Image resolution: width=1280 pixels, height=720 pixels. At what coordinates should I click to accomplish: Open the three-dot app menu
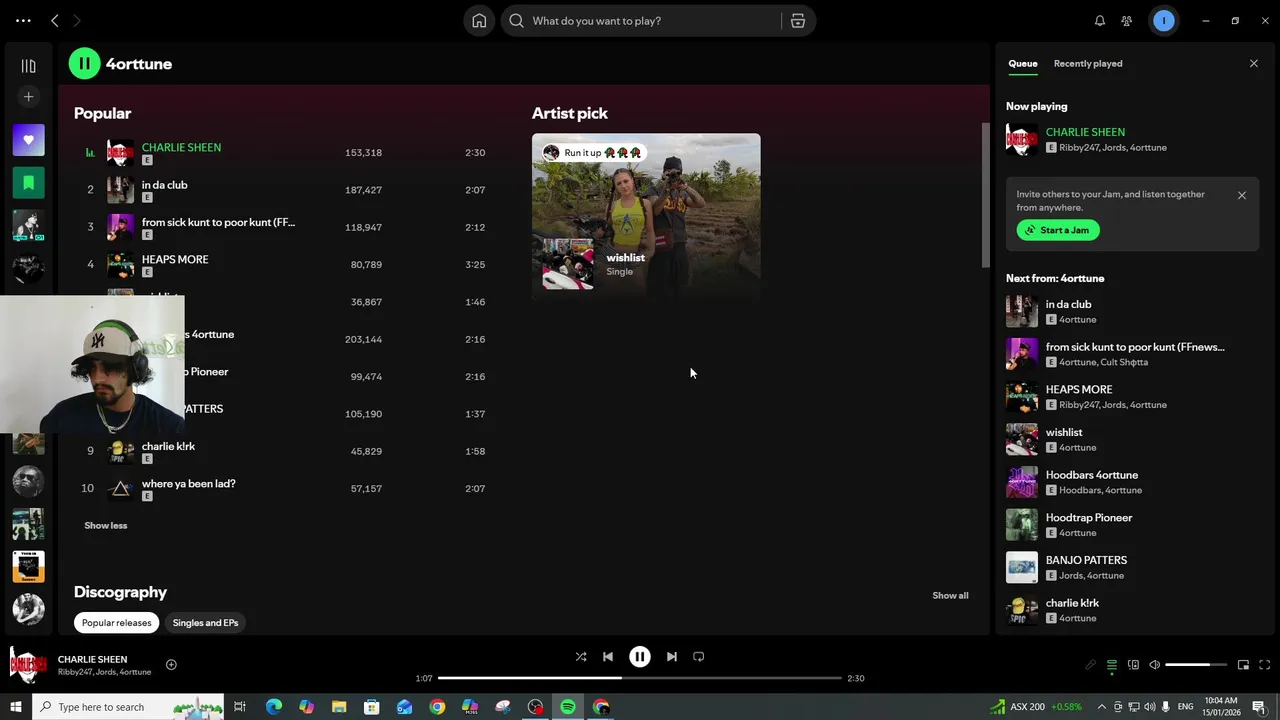(23, 21)
